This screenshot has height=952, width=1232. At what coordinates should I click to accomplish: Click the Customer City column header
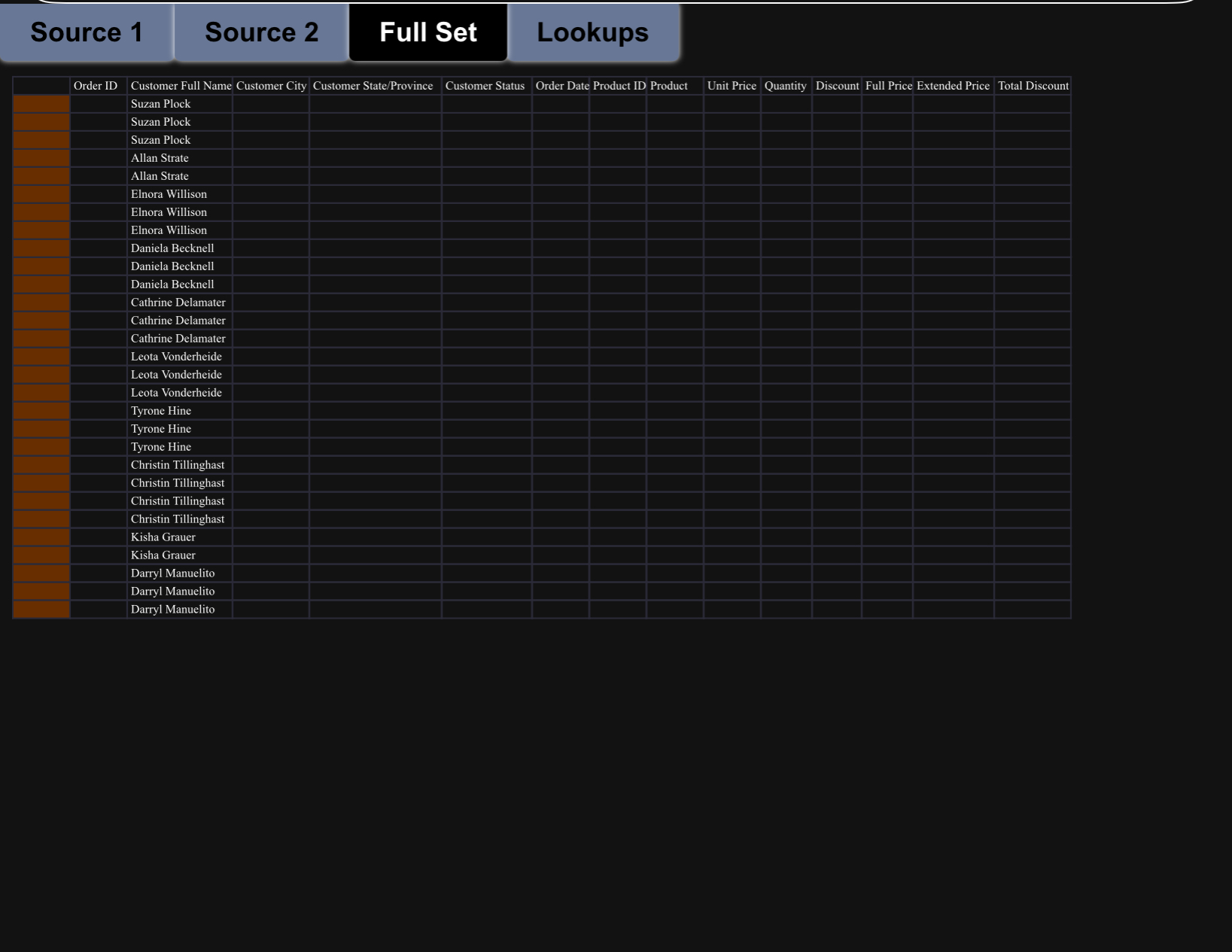(x=271, y=86)
